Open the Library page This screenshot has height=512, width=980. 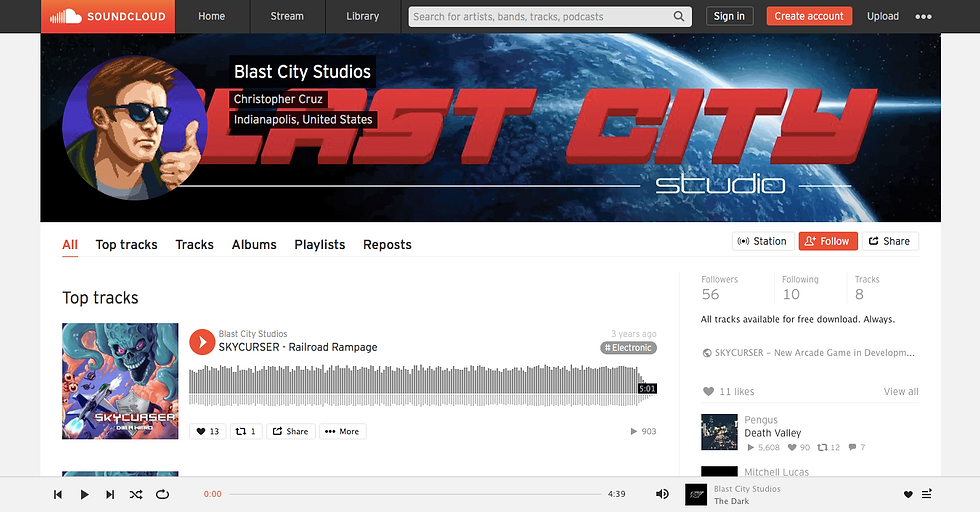362,16
